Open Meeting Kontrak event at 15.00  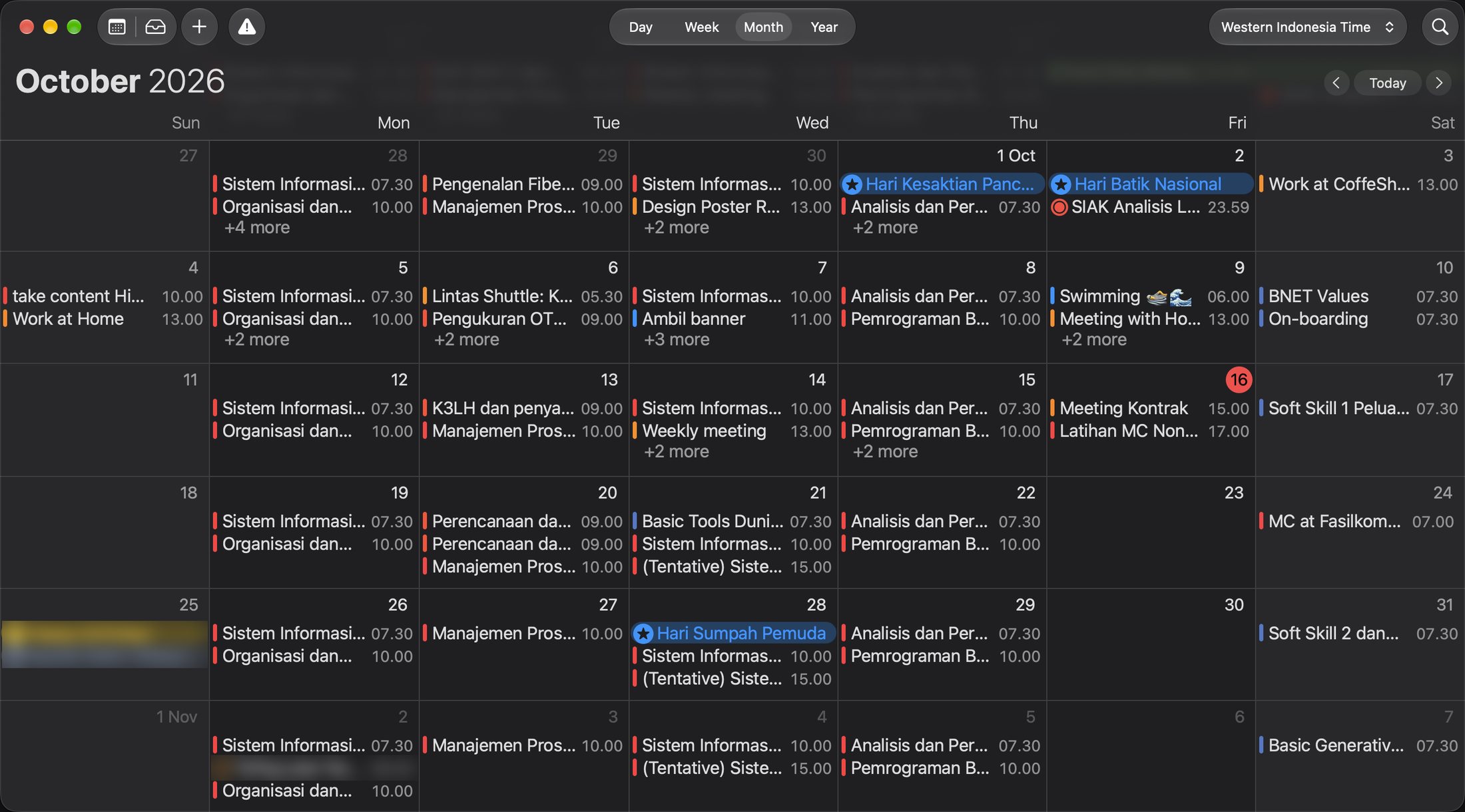tap(1150, 408)
